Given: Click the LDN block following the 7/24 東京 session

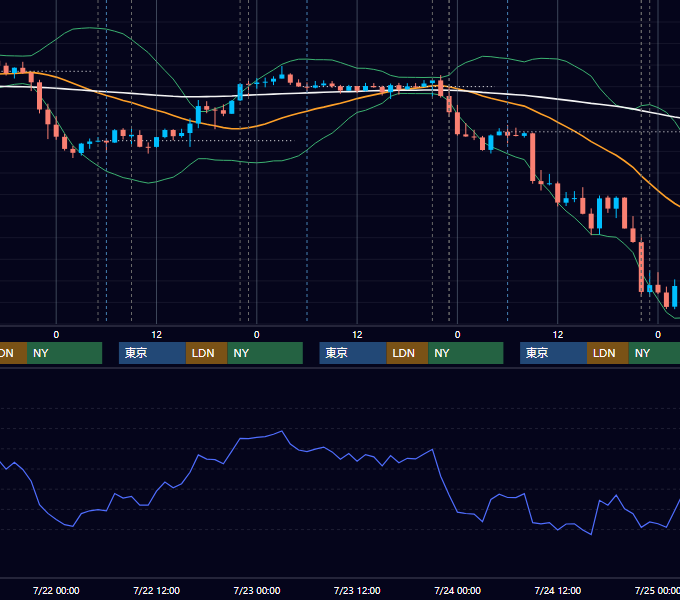Looking at the screenshot, I should 608,353.
